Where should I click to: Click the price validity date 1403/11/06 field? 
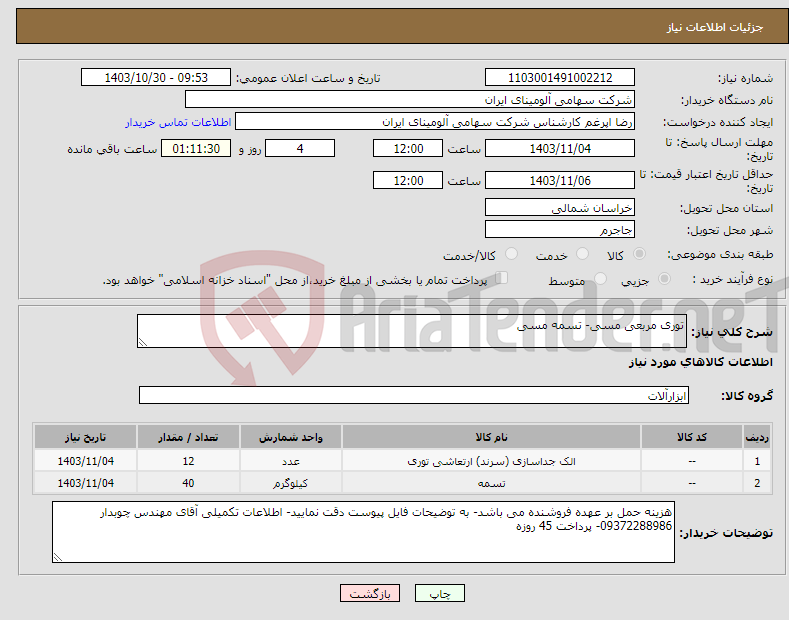click(560, 180)
